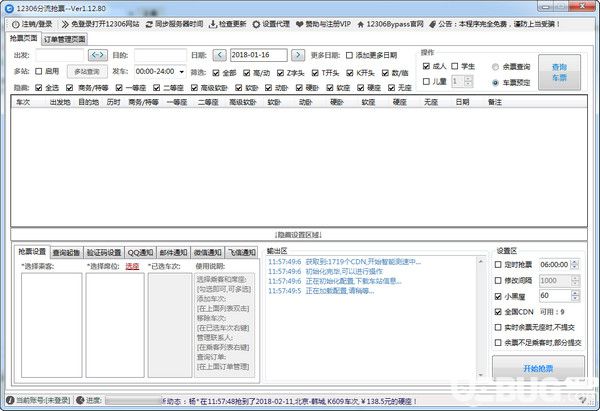Click the 查询车票 button
Image resolution: width=600 pixels, height=411 pixels.
[559, 72]
